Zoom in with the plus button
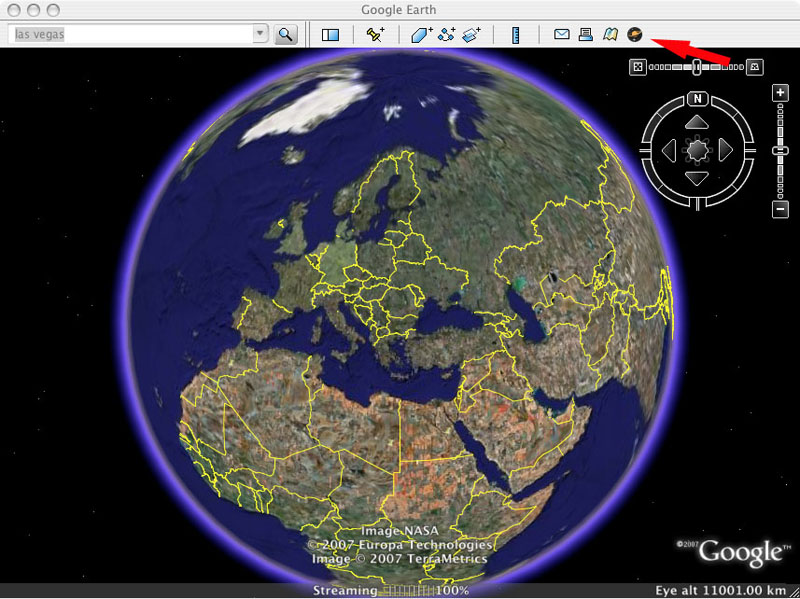The image size is (800, 599). (x=780, y=93)
